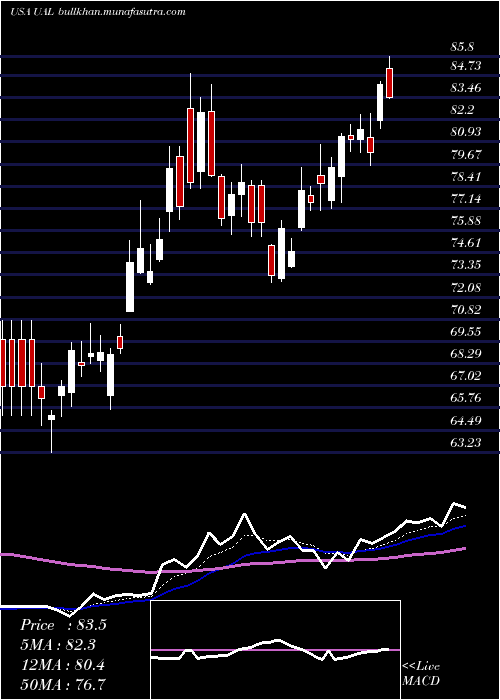Click the 78.41 price axis label
Viewport: 500px width, 700px height.
point(466,177)
